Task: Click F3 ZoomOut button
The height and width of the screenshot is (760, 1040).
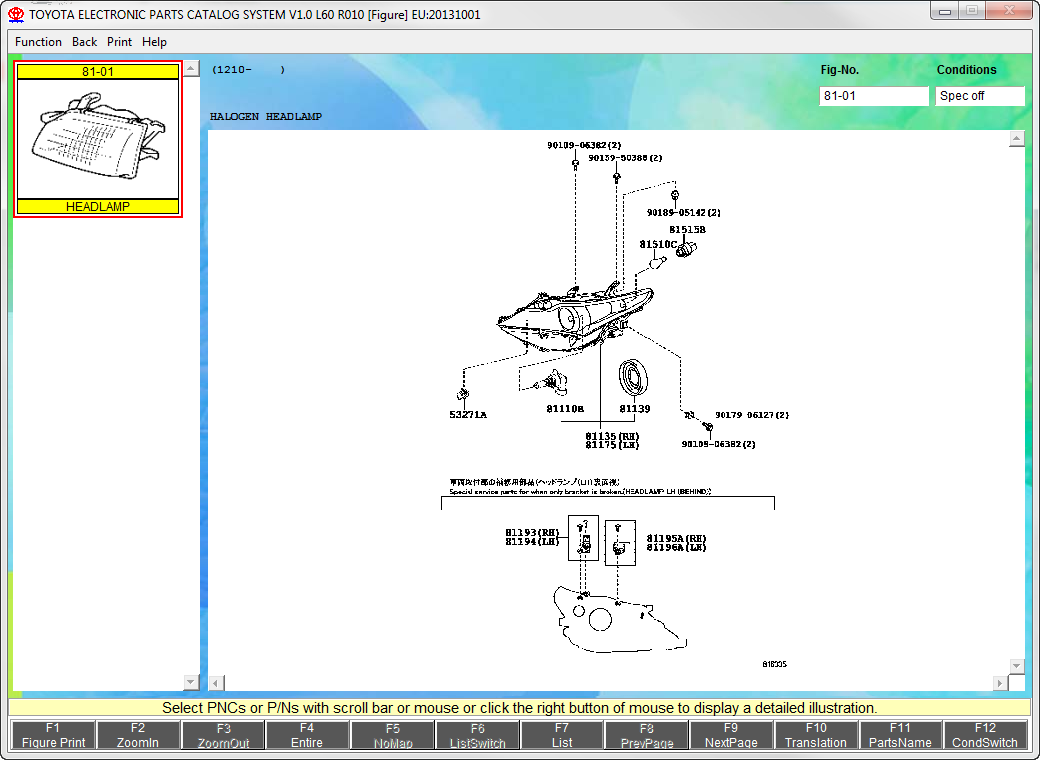Action: click(224, 735)
